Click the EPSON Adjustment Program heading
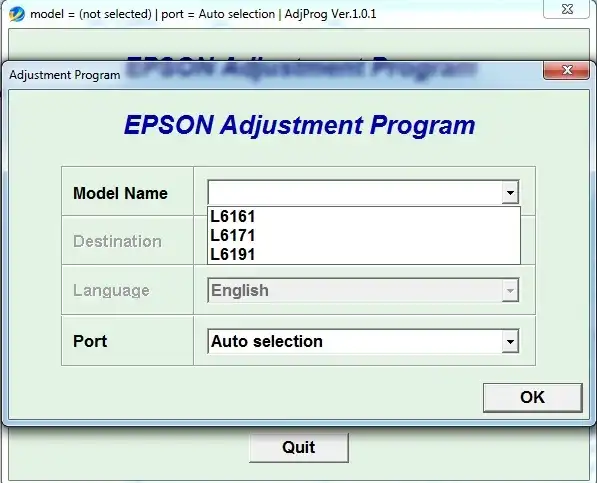The height and width of the screenshot is (483, 597). point(300,125)
